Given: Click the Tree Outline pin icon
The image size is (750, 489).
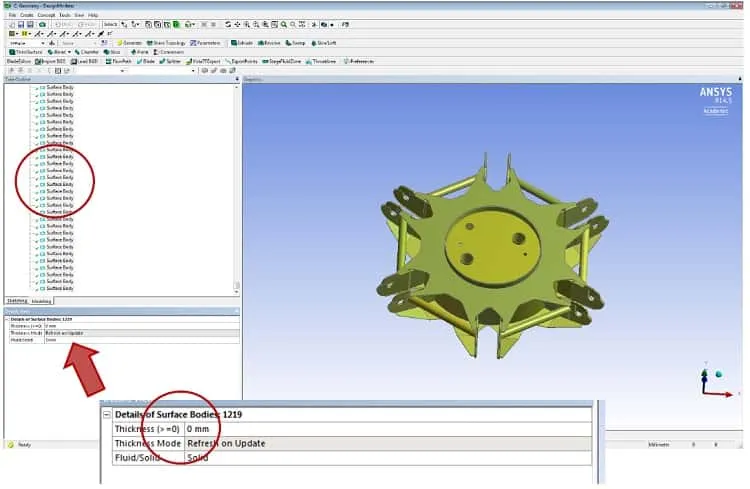Looking at the screenshot, I should [237, 79].
